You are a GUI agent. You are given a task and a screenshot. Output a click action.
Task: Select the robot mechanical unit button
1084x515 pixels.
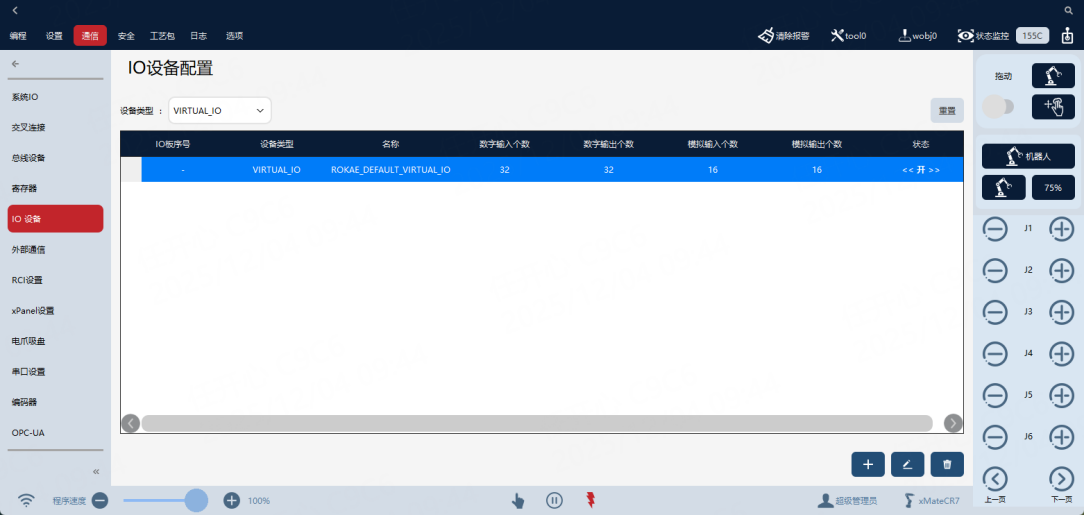[1028, 156]
